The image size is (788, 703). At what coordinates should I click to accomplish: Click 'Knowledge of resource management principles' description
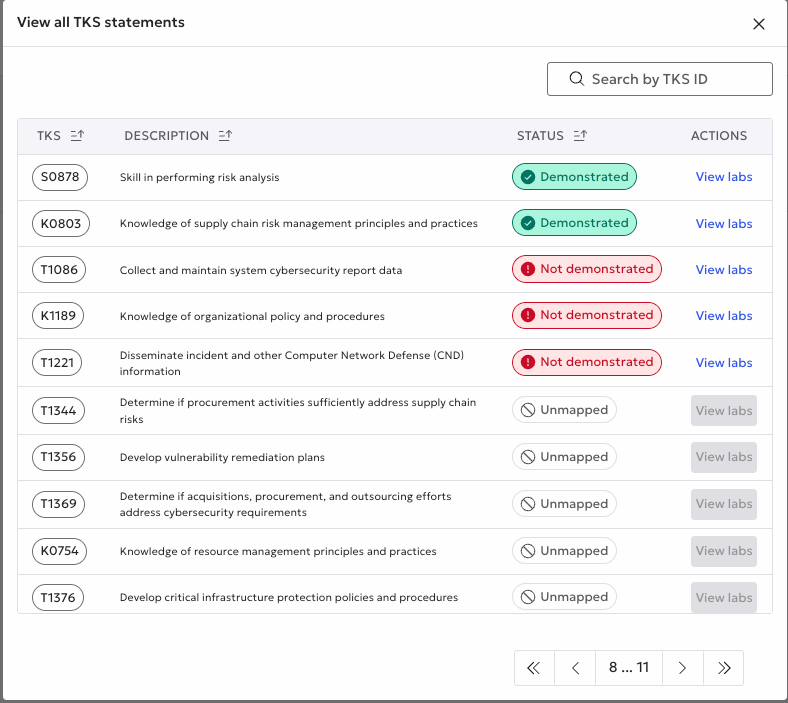[x=278, y=551]
